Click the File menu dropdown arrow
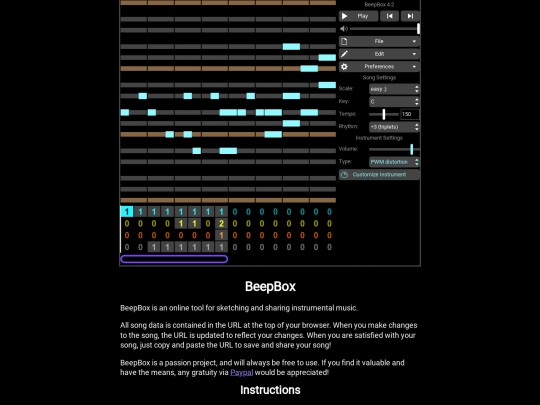The width and height of the screenshot is (540, 405). pos(414,41)
